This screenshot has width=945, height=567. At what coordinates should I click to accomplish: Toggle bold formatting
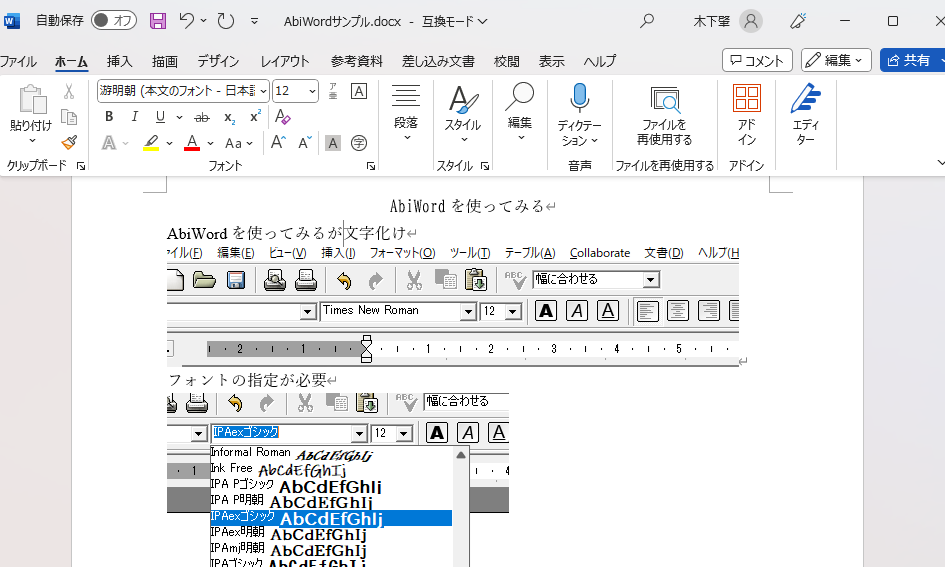click(109, 116)
